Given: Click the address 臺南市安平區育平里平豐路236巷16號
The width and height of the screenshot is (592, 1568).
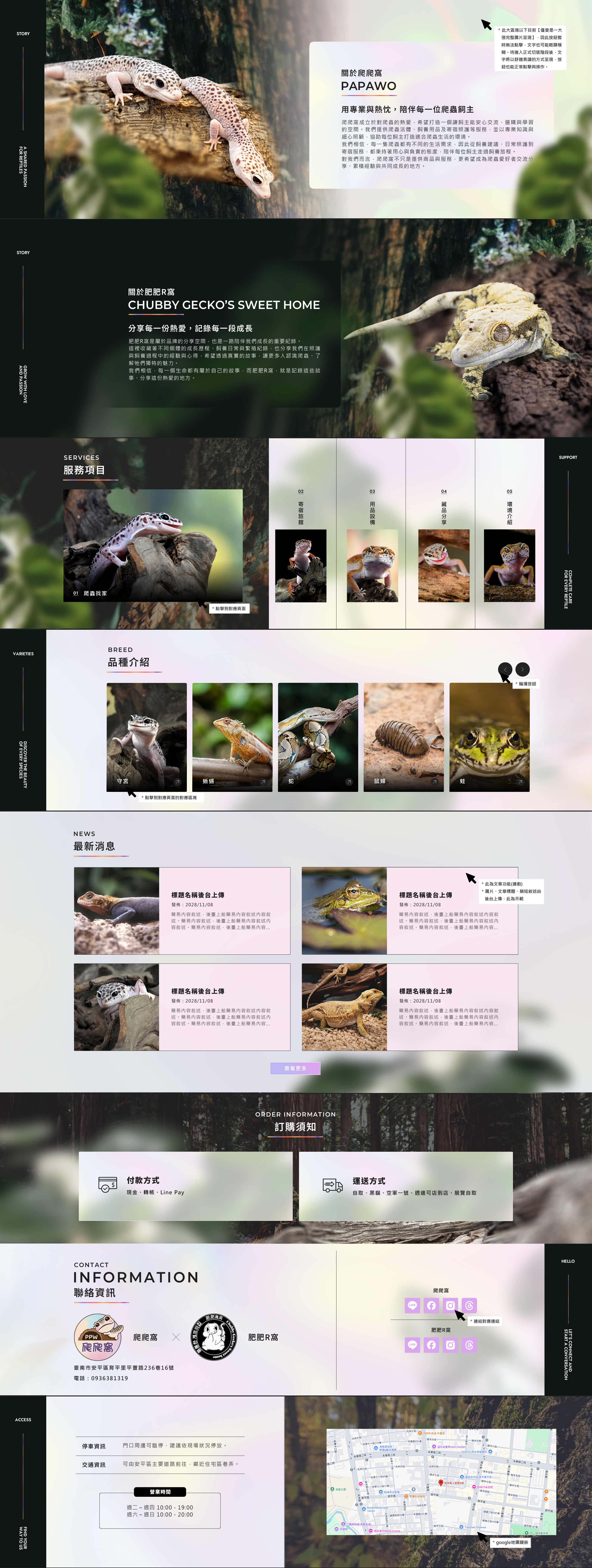Looking at the screenshot, I should tap(123, 1368).
